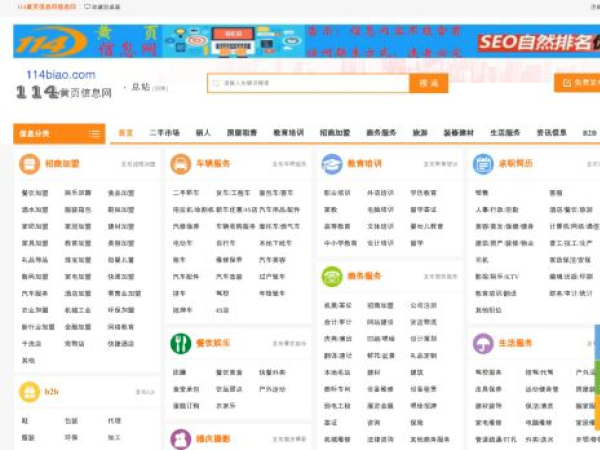Open the 餐饮娱乐 section heading

pyautogui.click(x=213, y=343)
